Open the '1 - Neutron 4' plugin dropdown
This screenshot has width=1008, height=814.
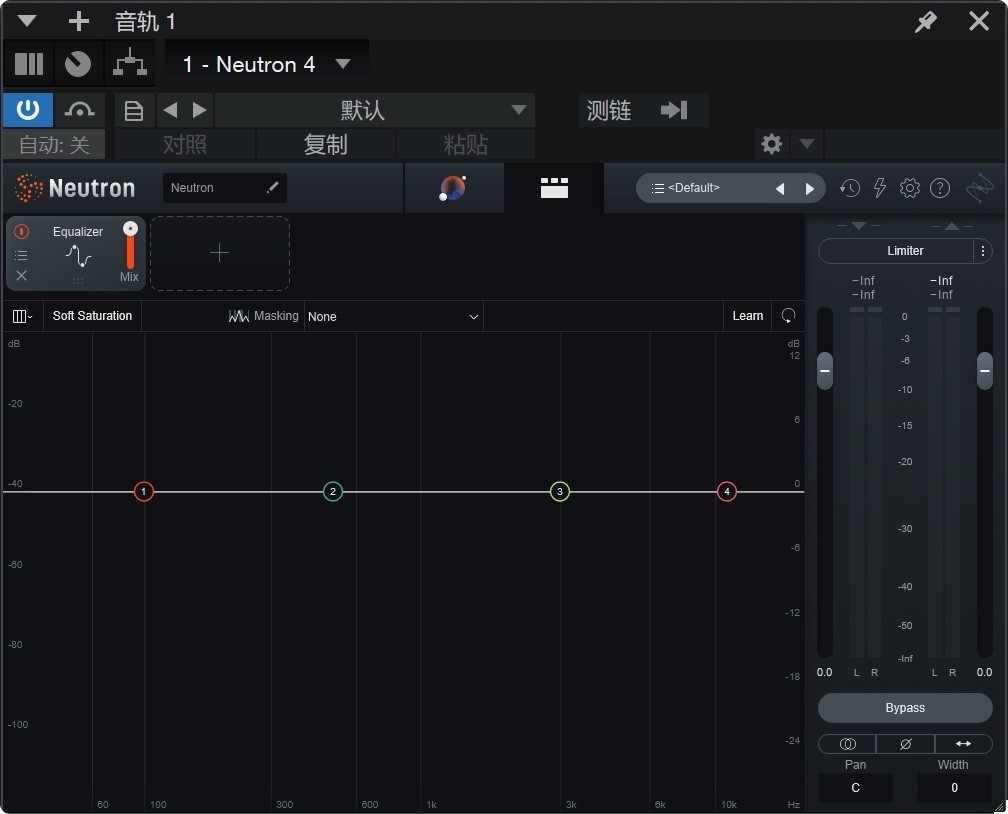[x=267, y=62]
